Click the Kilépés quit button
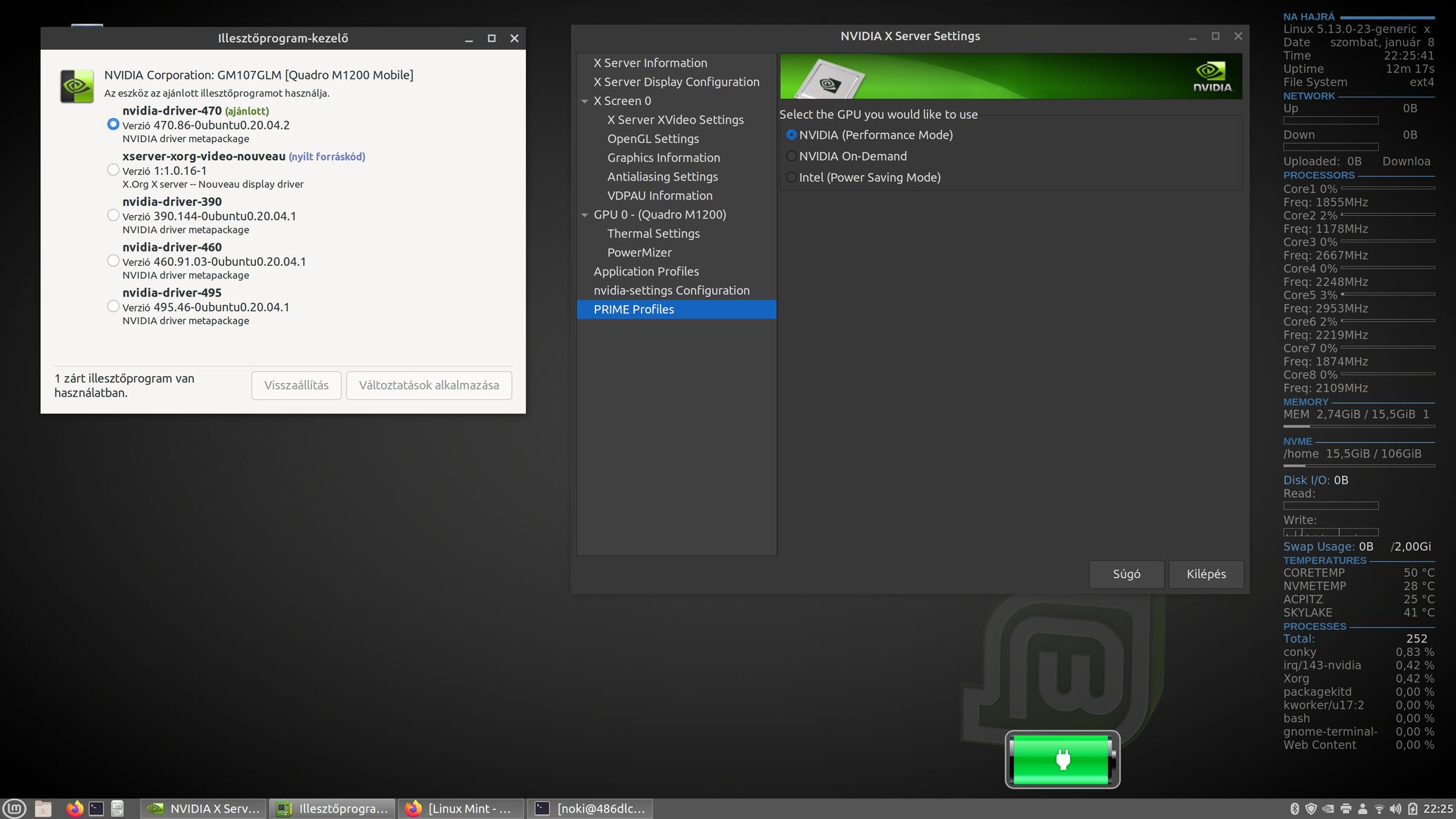This screenshot has height=819, width=1456. (x=1206, y=574)
